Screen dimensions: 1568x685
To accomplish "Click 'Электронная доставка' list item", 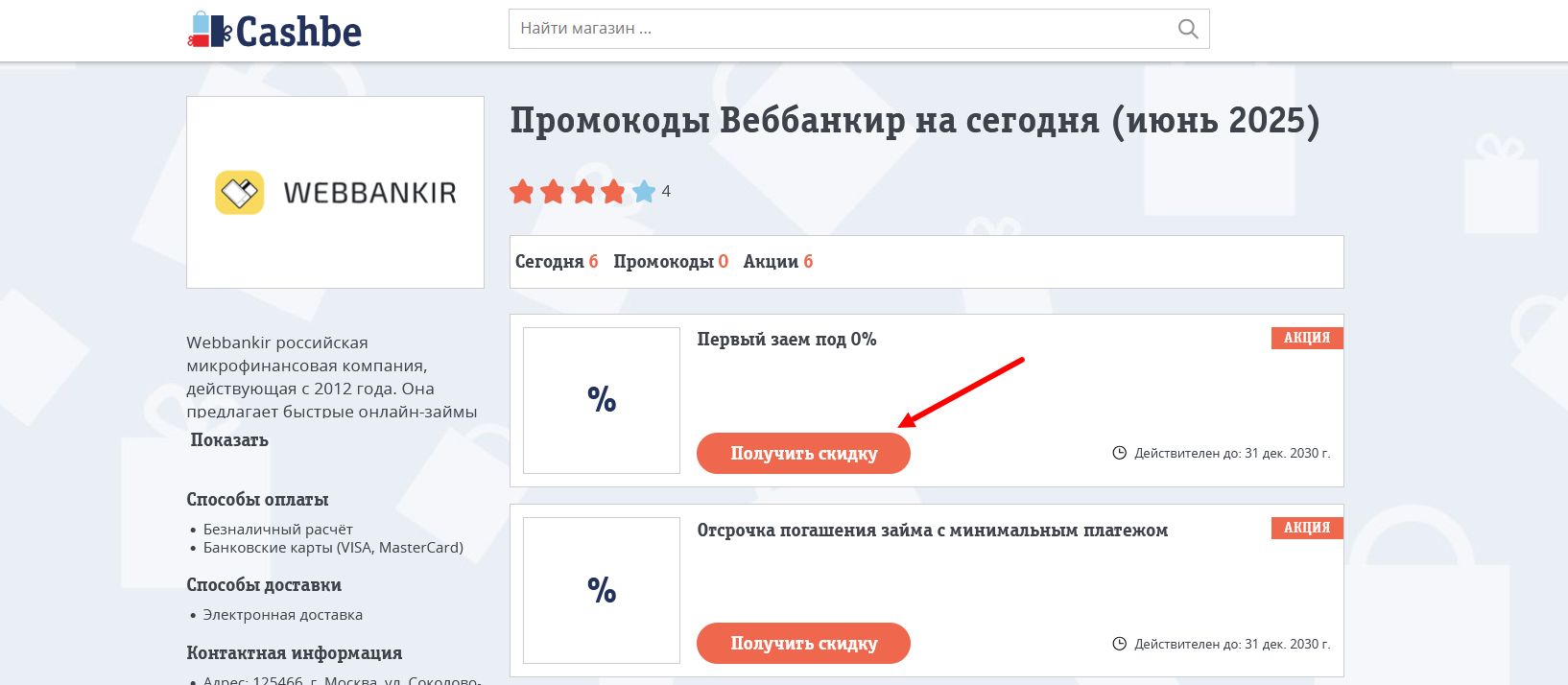I will pos(283,614).
